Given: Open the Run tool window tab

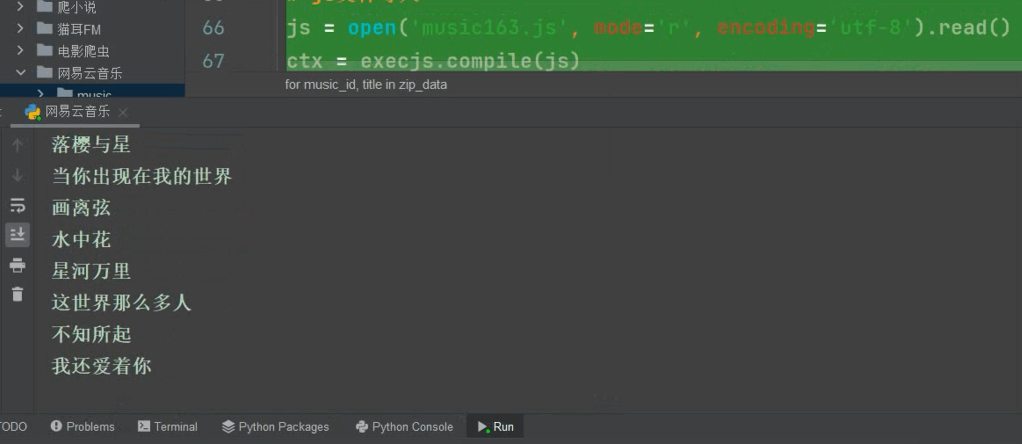Looking at the screenshot, I should (x=495, y=426).
